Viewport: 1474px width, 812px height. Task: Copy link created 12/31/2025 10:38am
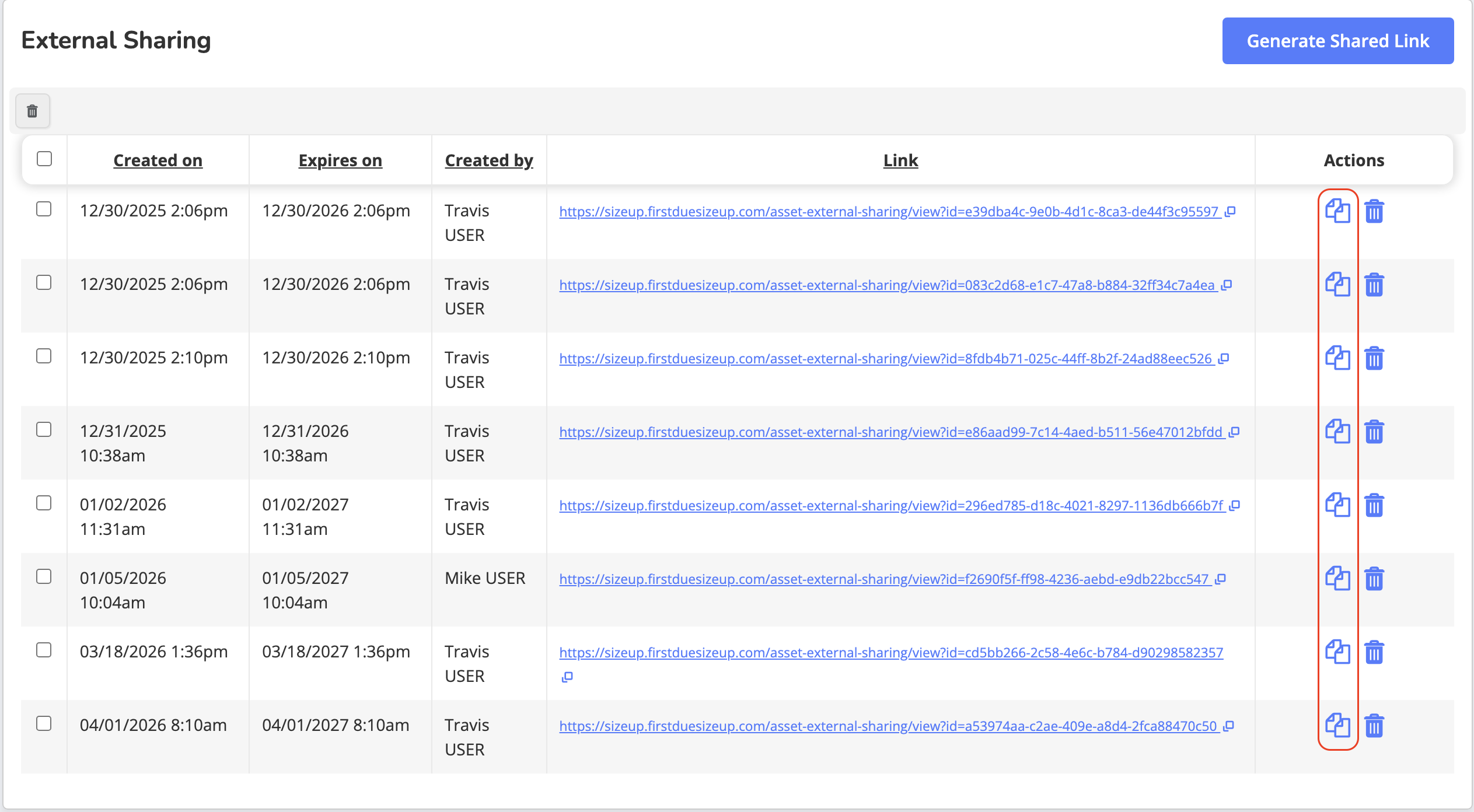pos(1337,432)
